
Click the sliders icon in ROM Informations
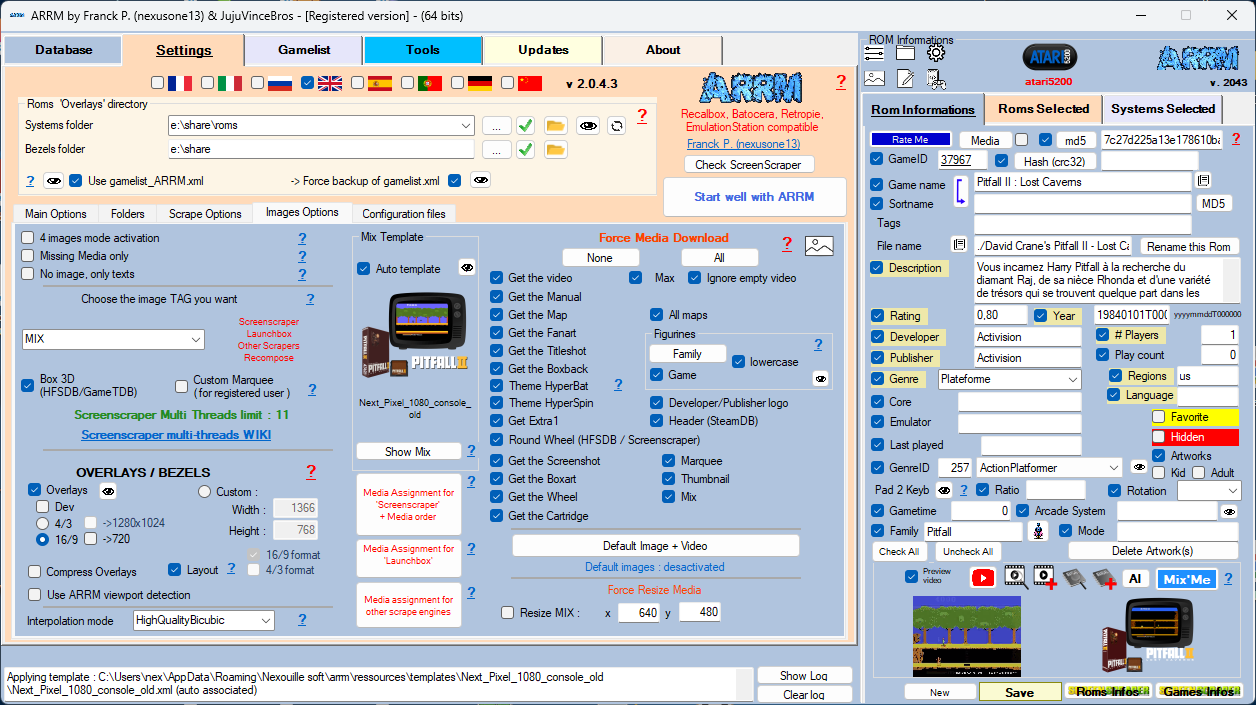pos(874,53)
